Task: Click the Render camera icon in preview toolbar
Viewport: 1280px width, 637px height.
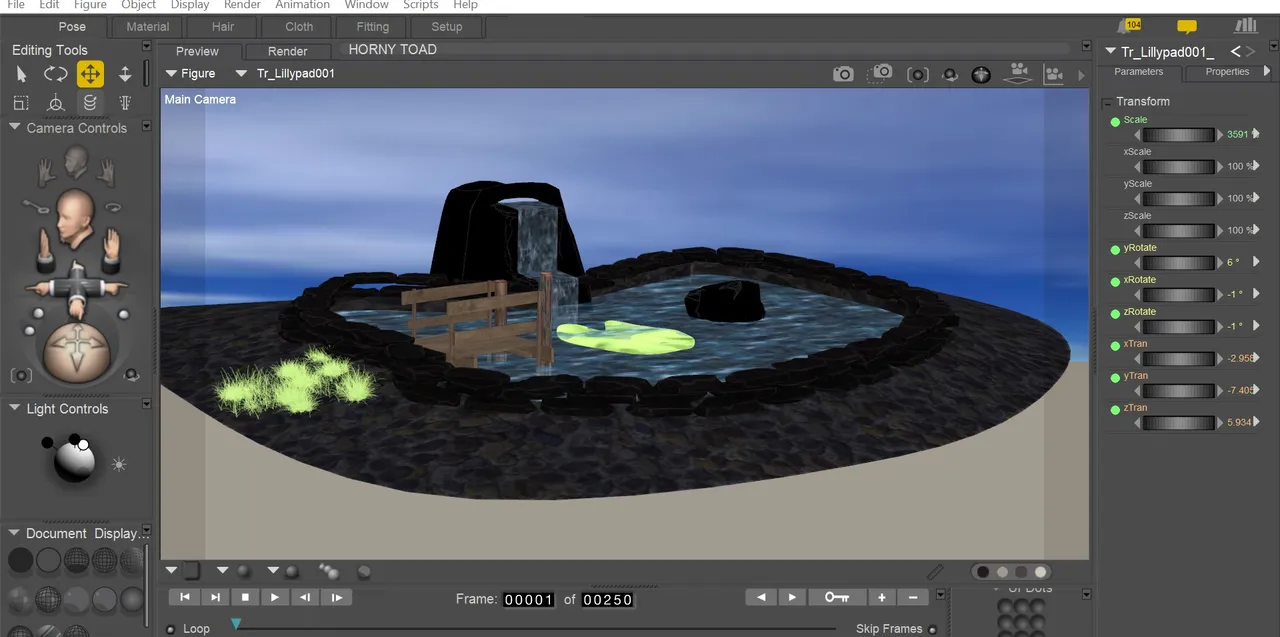Action: click(843, 74)
